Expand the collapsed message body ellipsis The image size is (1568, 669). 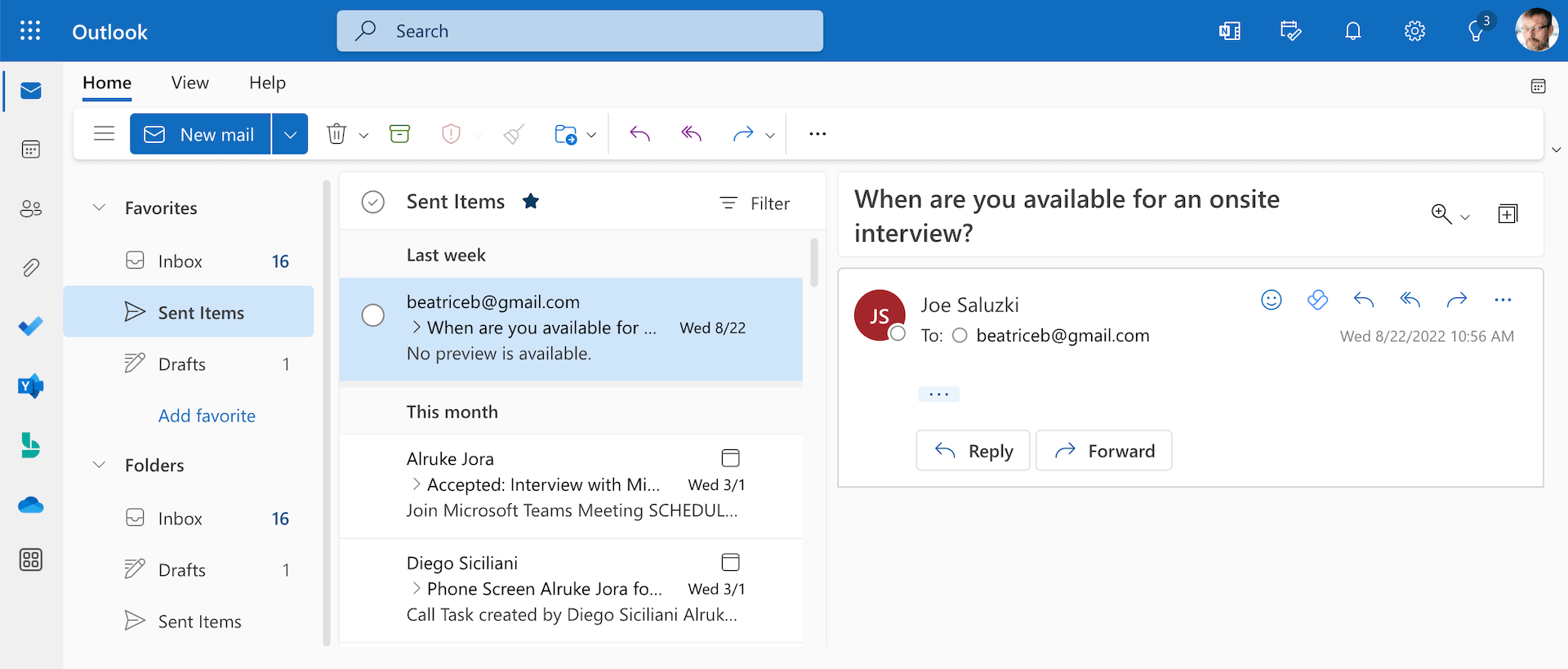(939, 395)
